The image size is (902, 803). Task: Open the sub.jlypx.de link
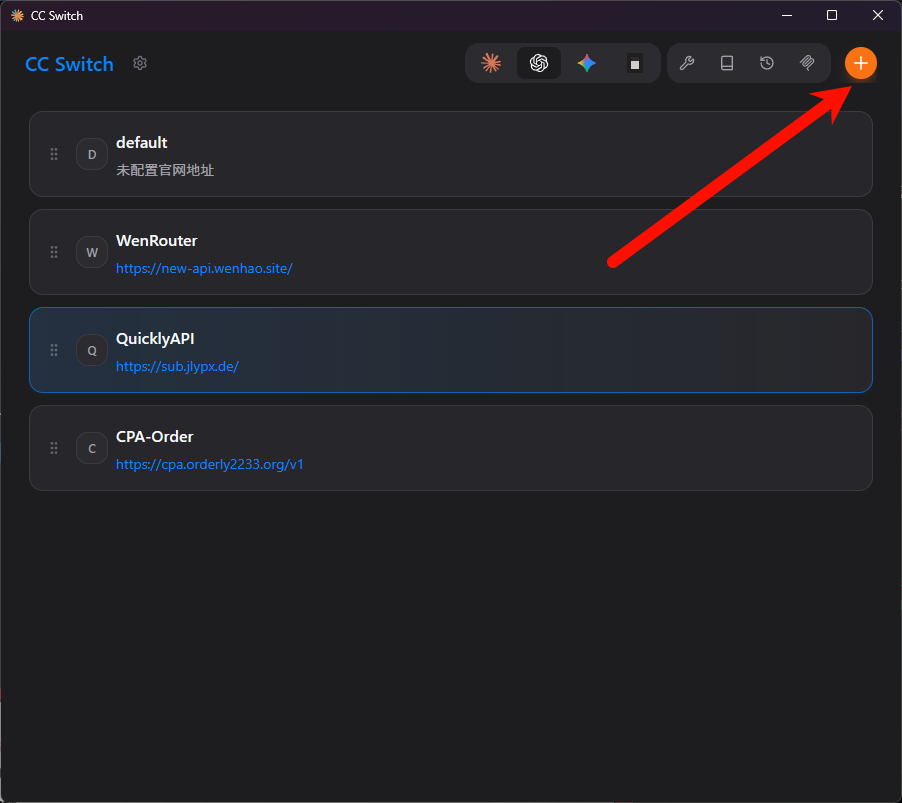[177, 366]
